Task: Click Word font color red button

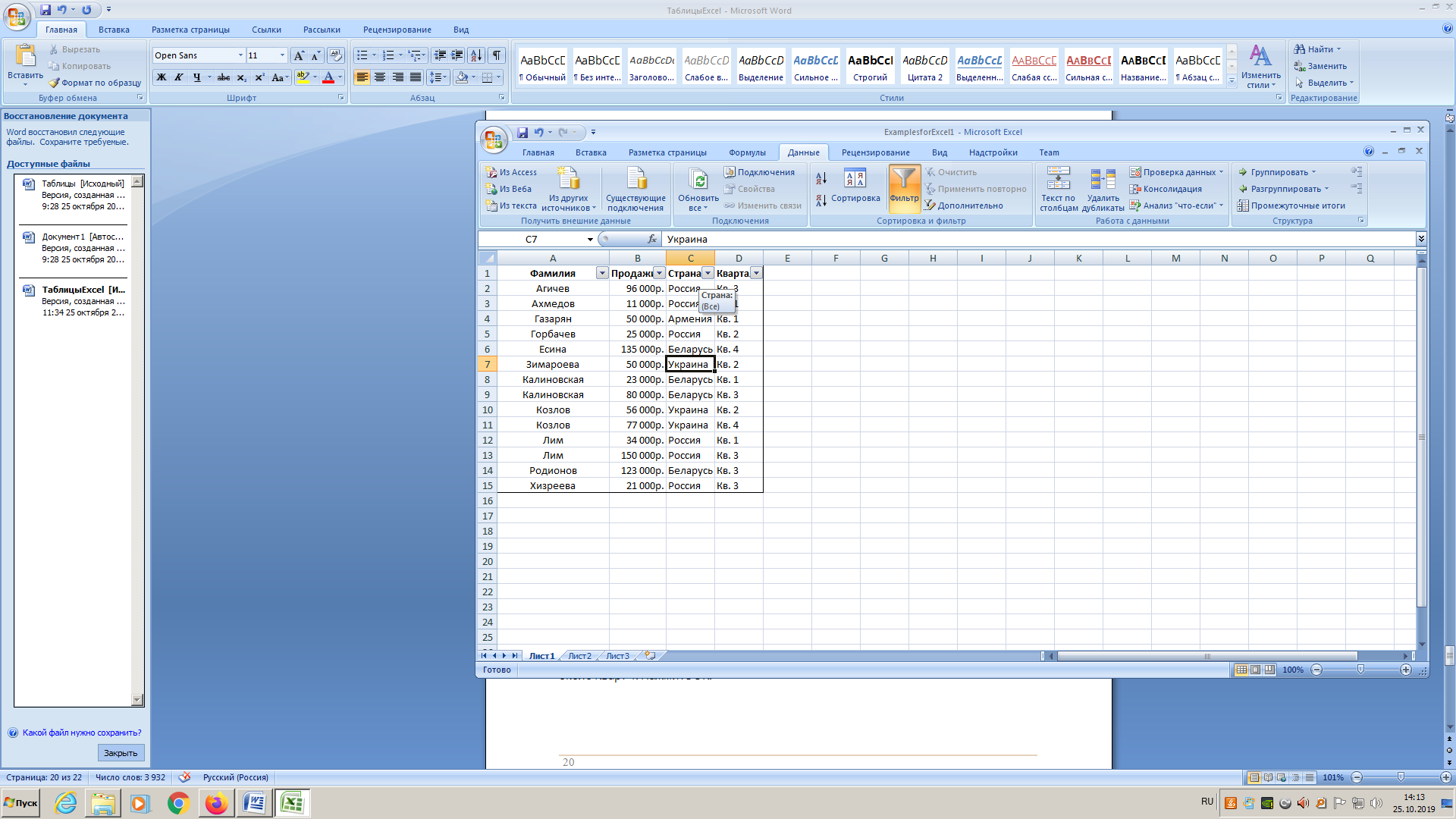Action: coord(328,78)
